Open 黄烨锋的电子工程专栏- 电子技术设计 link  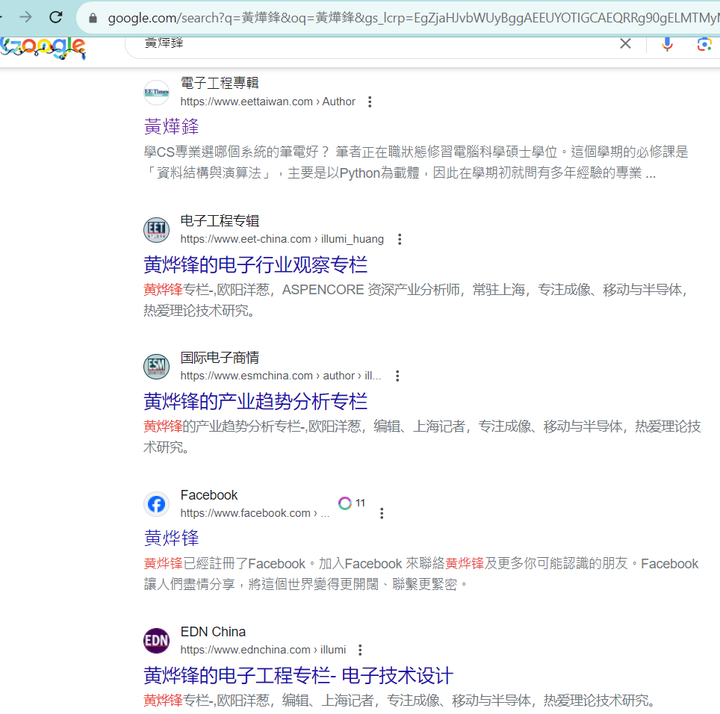coord(298,675)
